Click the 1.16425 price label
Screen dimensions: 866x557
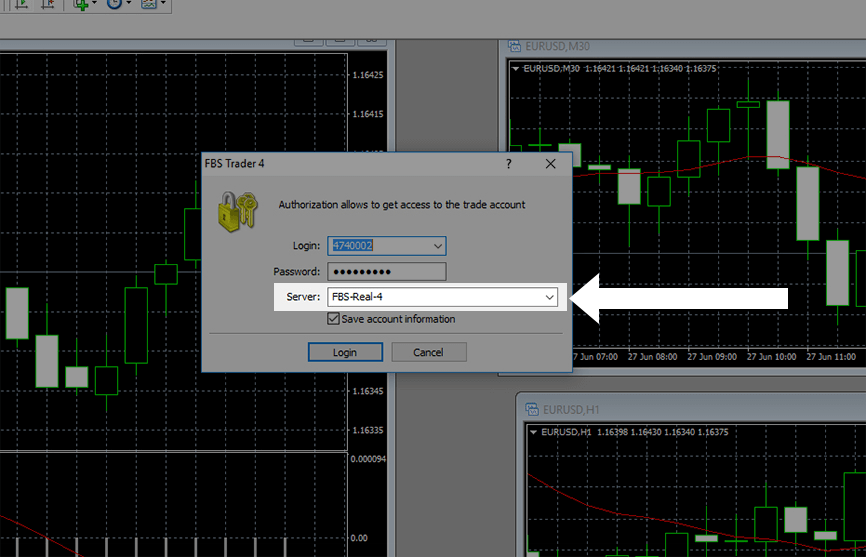(x=368, y=75)
